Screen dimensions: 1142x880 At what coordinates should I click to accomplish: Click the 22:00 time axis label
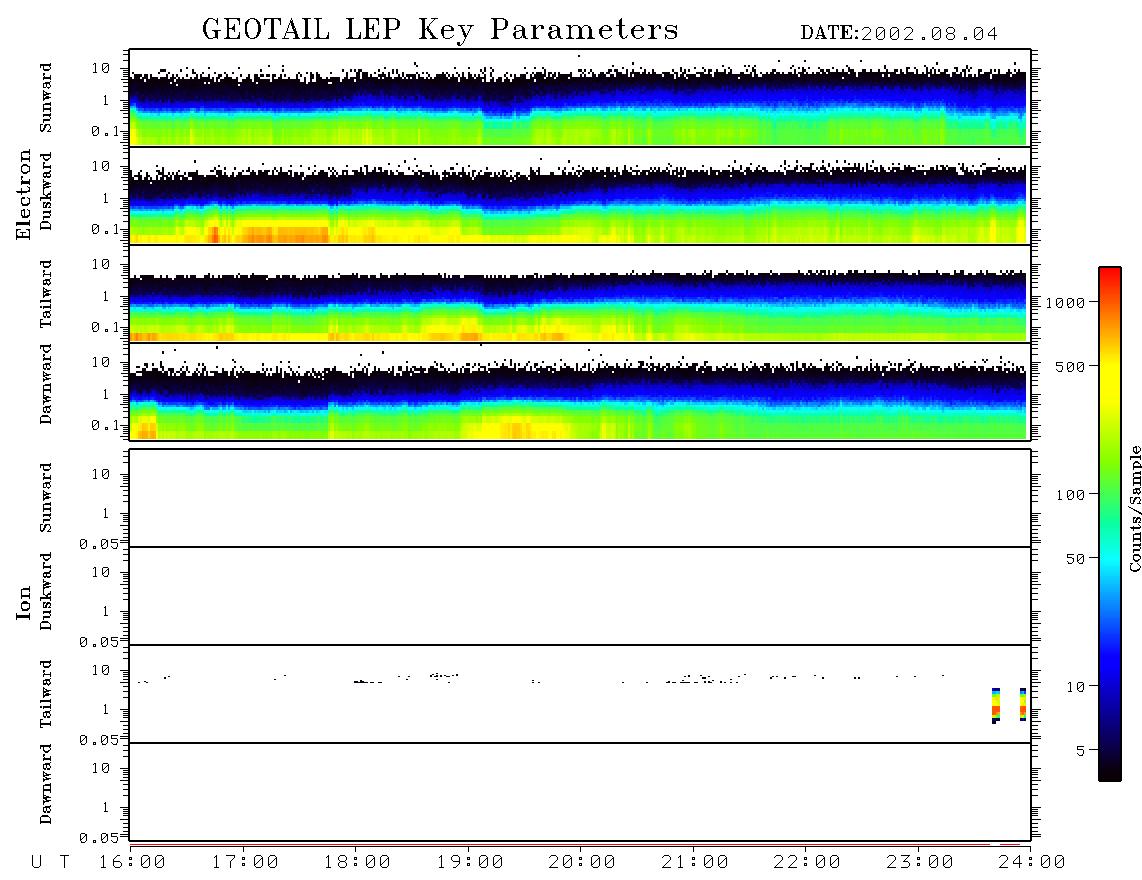(807, 862)
